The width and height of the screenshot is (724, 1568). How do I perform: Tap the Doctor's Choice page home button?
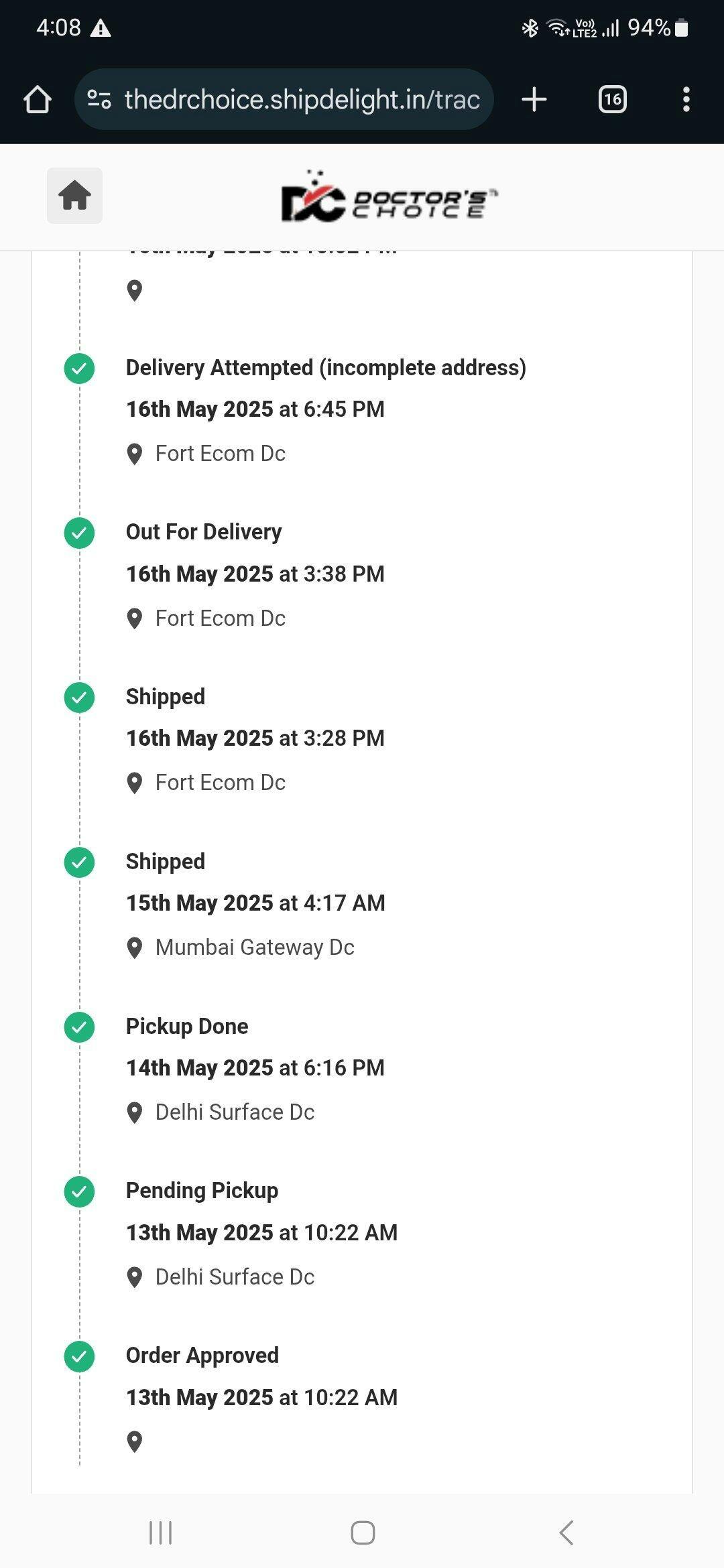[74, 196]
